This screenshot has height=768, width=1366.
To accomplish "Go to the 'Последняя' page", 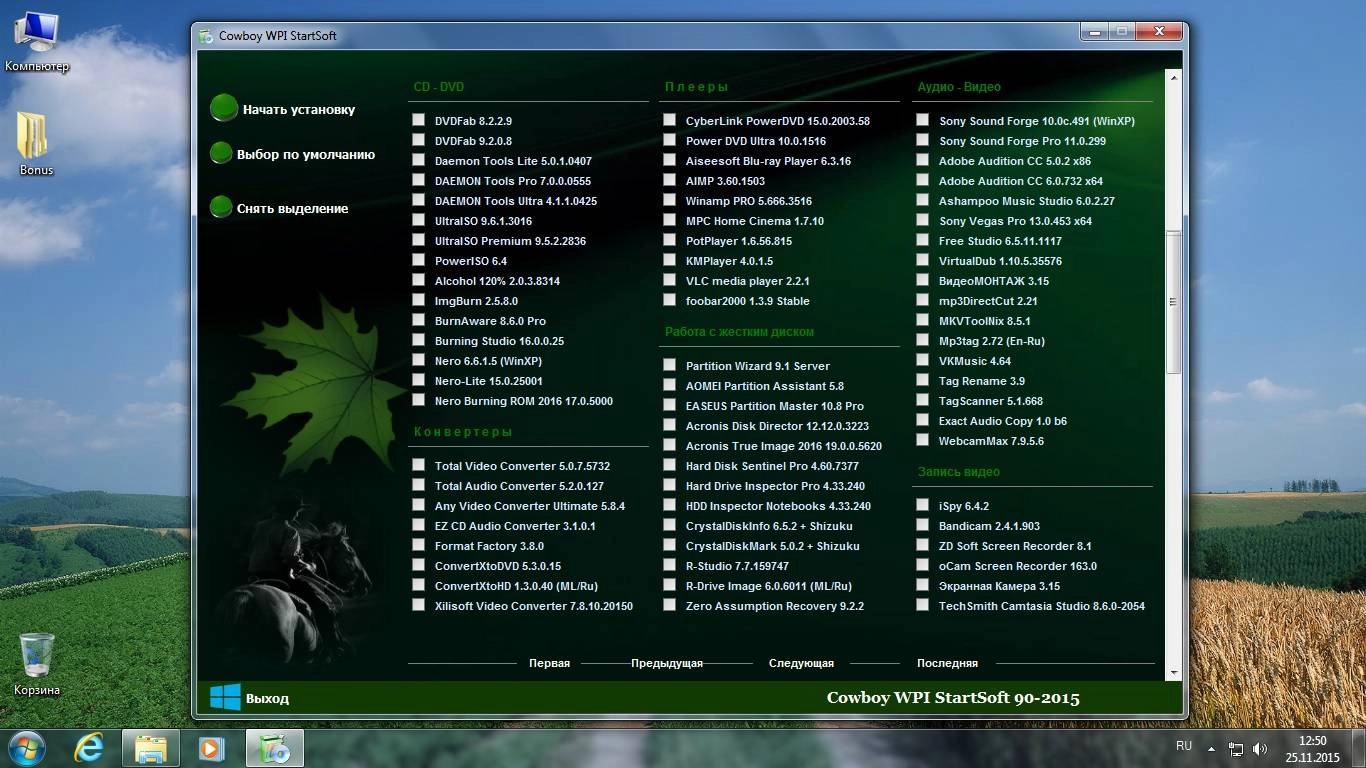I will tap(947, 663).
